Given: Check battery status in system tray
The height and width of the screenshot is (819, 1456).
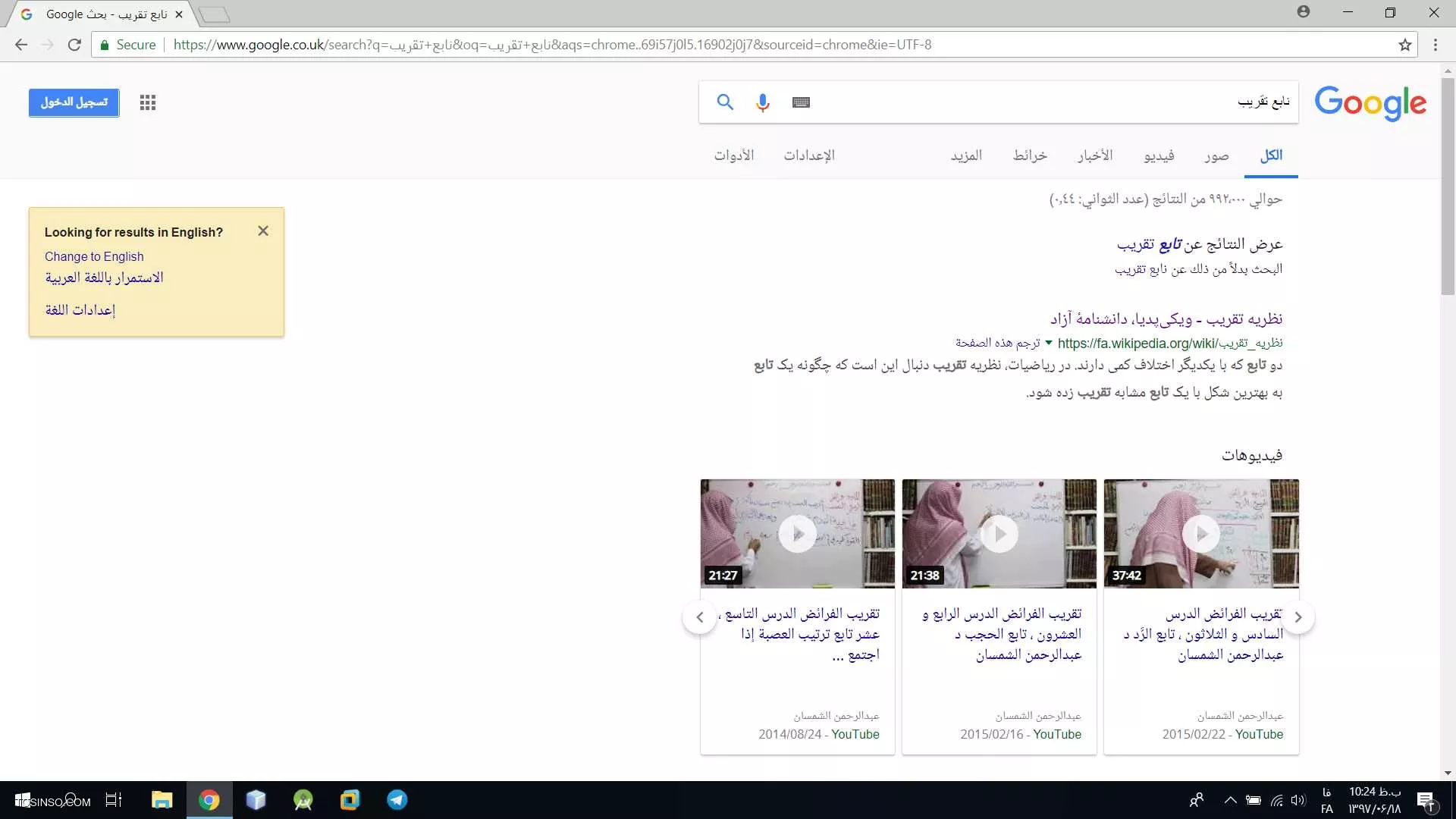Looking at the screenshot, I should pyautogui.click(x=1254, y=800).
